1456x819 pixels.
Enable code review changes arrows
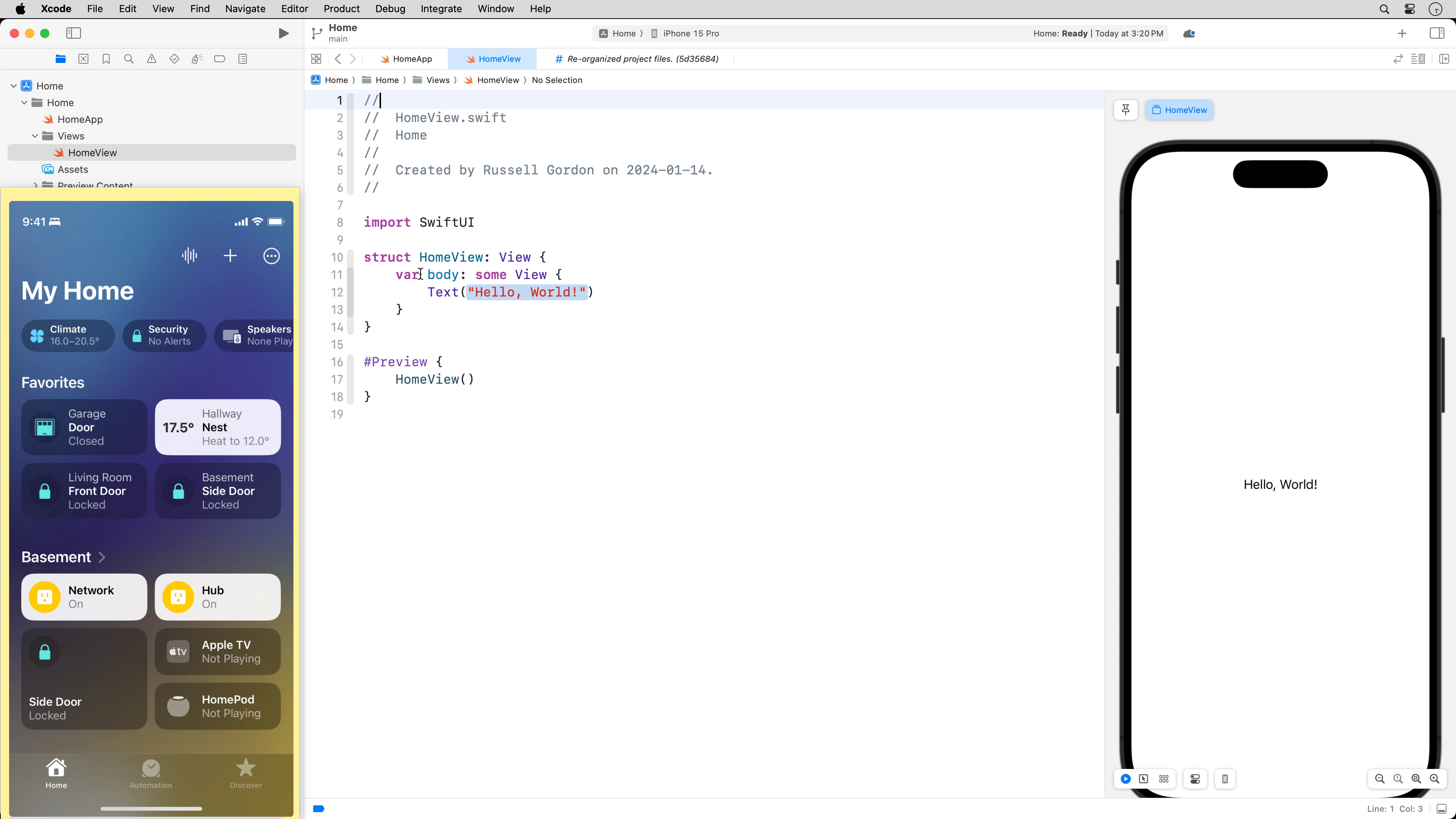(x=1398, y=59)
